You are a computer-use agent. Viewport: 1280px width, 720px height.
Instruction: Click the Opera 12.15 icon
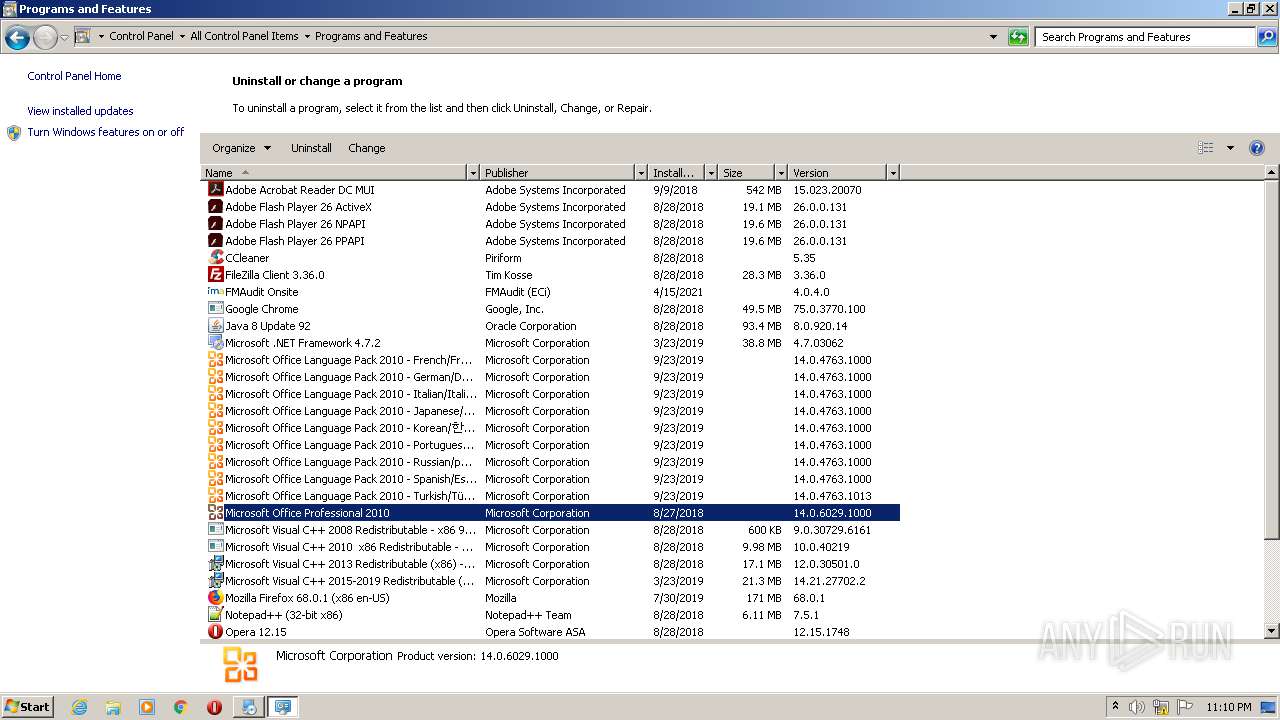coord(215,631)
